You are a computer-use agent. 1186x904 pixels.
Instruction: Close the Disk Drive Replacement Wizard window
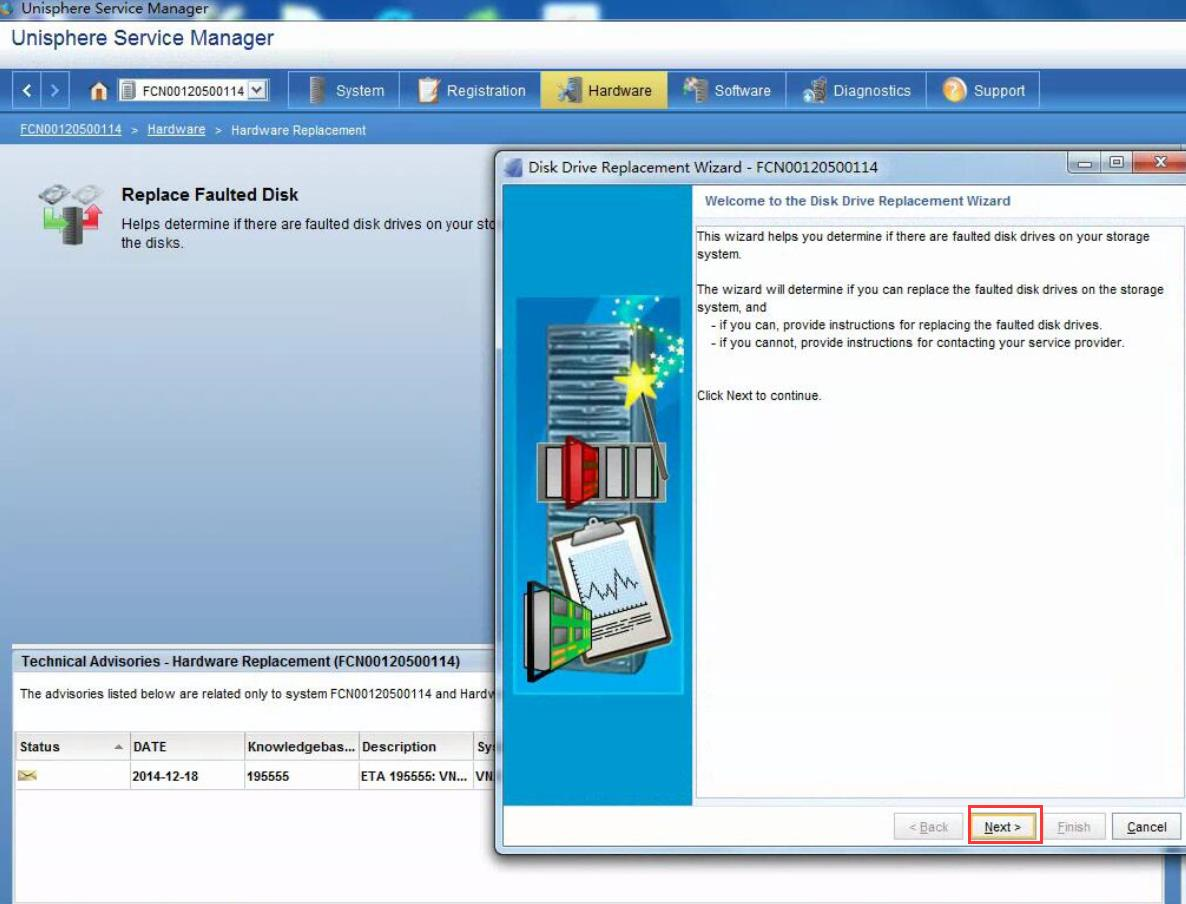click(1160, 163)
